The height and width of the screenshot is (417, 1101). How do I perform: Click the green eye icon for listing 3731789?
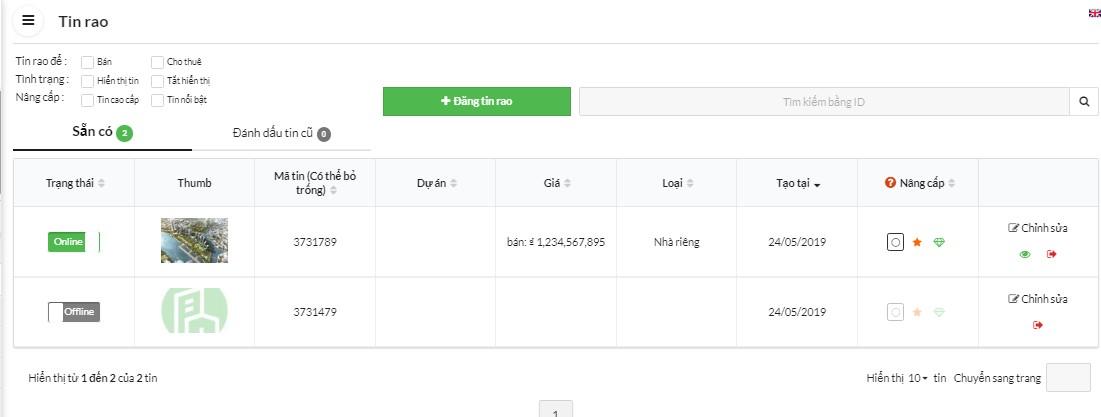click(x=1025, y=254)
